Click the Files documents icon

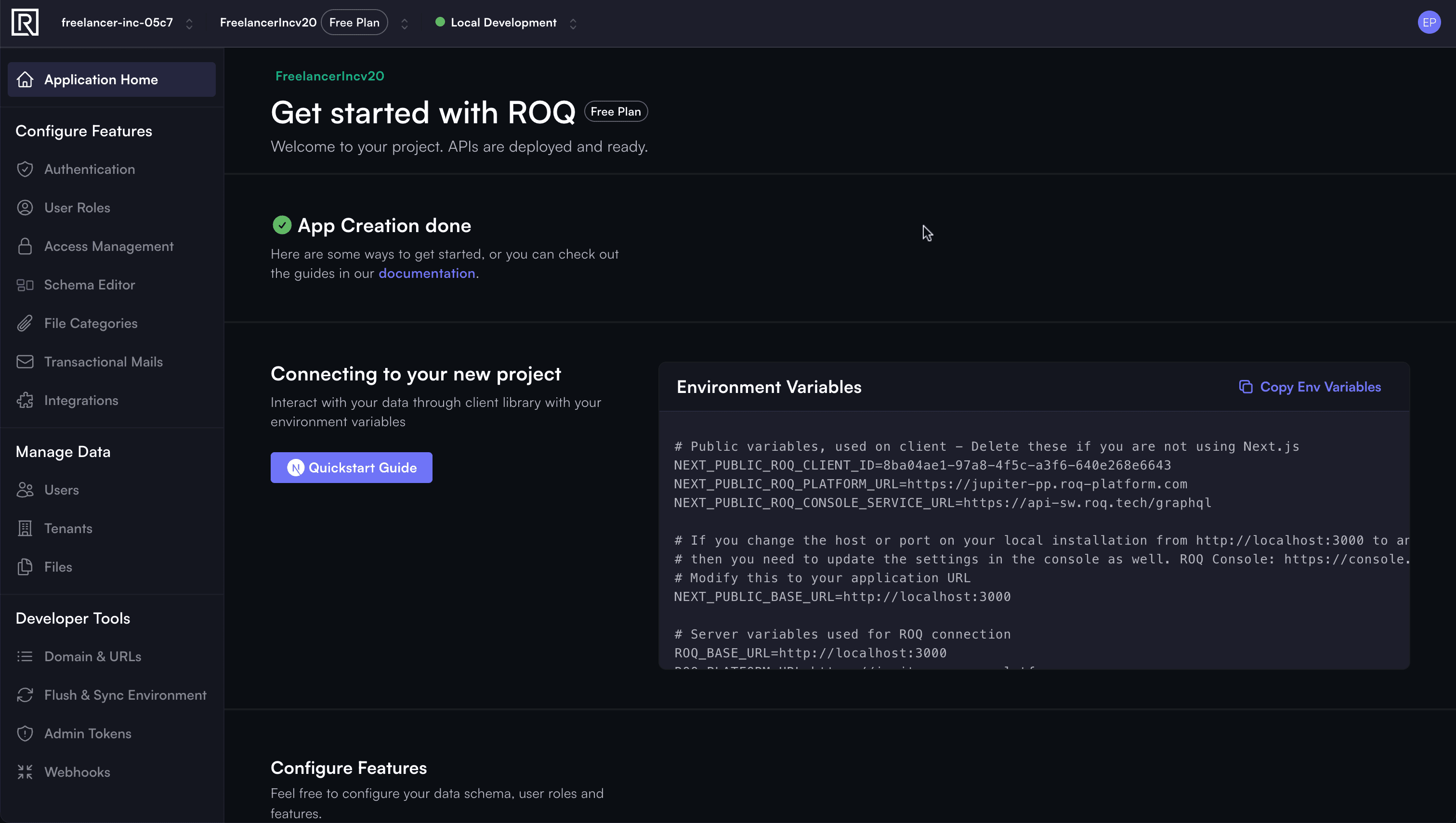tap(25, 567)
